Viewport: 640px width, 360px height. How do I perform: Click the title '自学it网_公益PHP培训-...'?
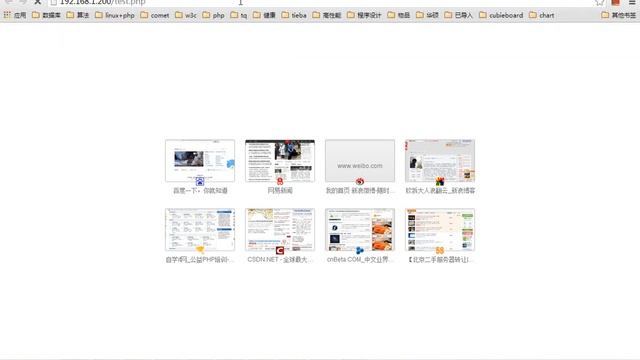(x=200, y=260)
